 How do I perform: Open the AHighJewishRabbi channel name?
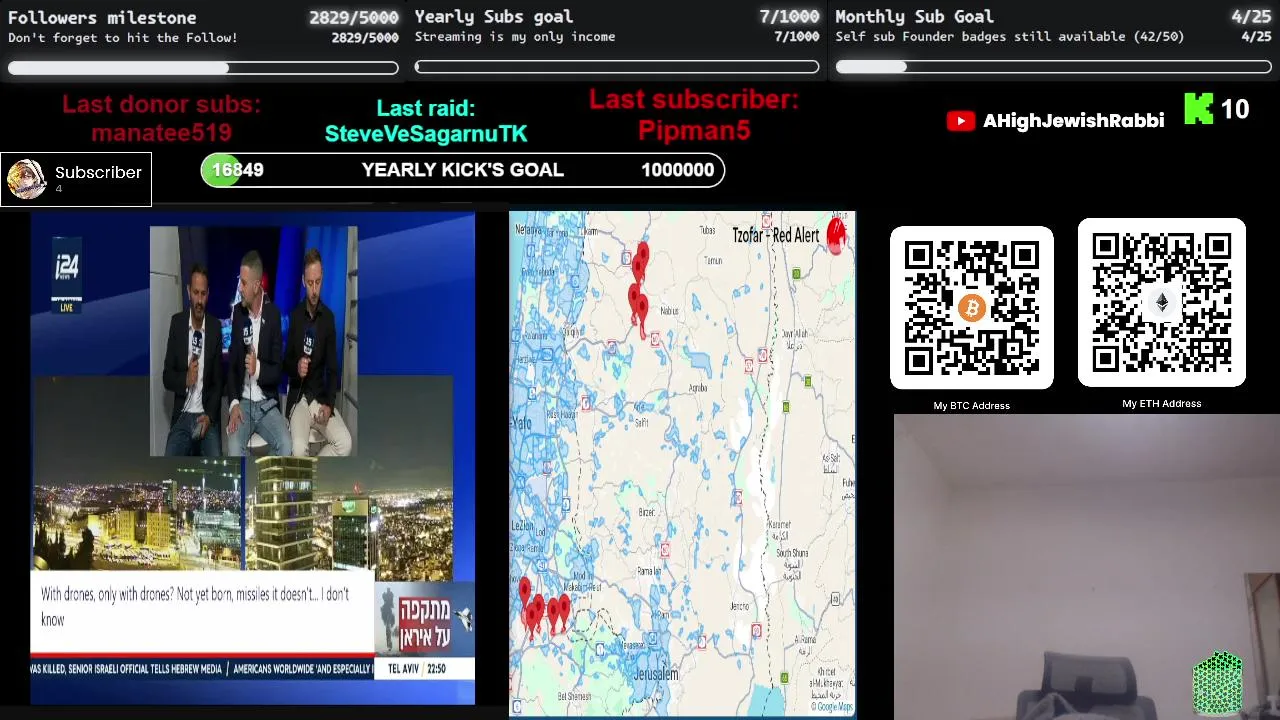1073,121
